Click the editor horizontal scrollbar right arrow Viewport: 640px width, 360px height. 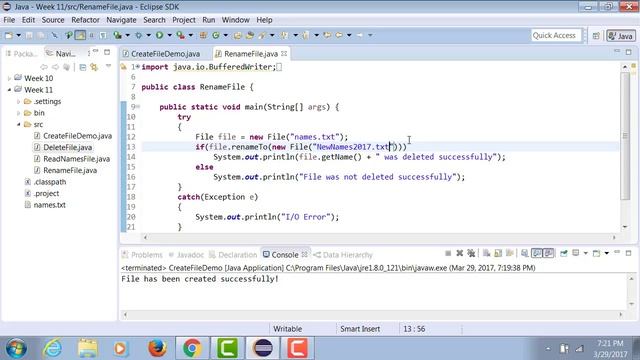click(x=614, y=237)
